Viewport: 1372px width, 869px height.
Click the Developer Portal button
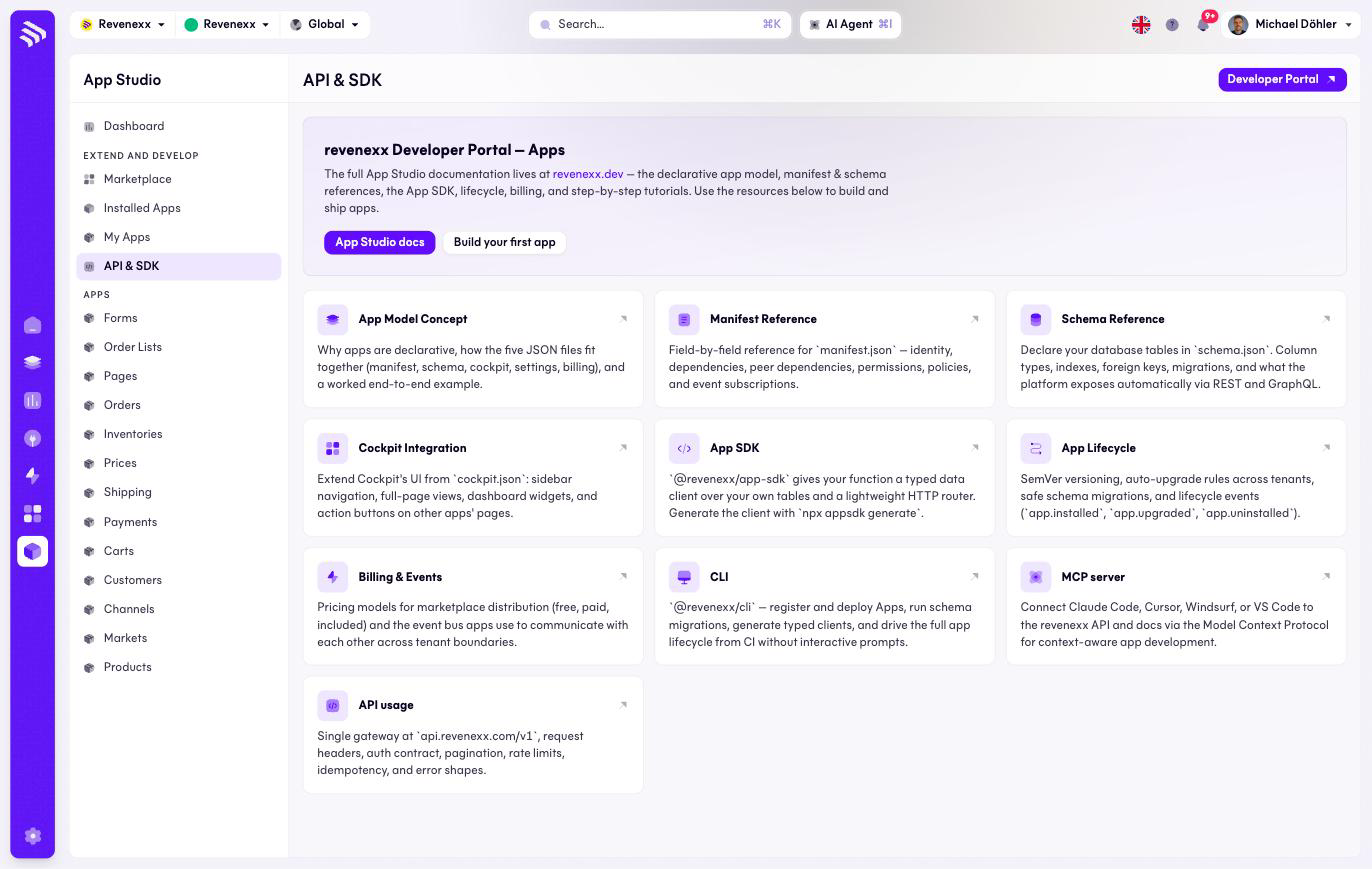click(x=1282, y=79)
